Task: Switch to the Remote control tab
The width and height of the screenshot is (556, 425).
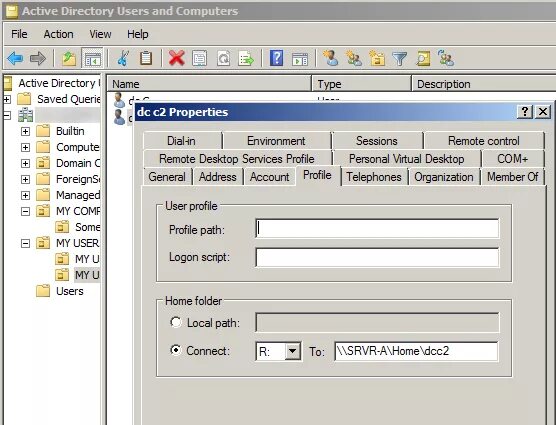Action: point(484,141)
